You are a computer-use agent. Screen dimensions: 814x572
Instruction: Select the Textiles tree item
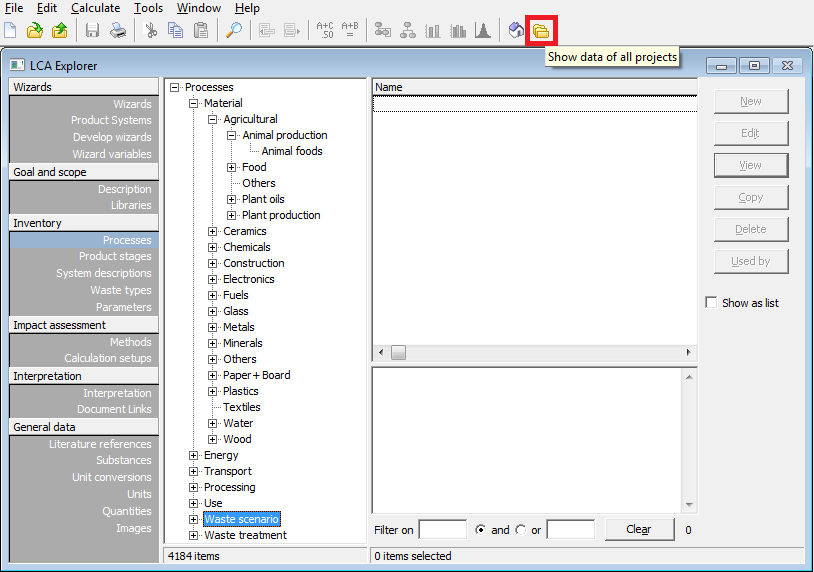[x=241, y=407]
